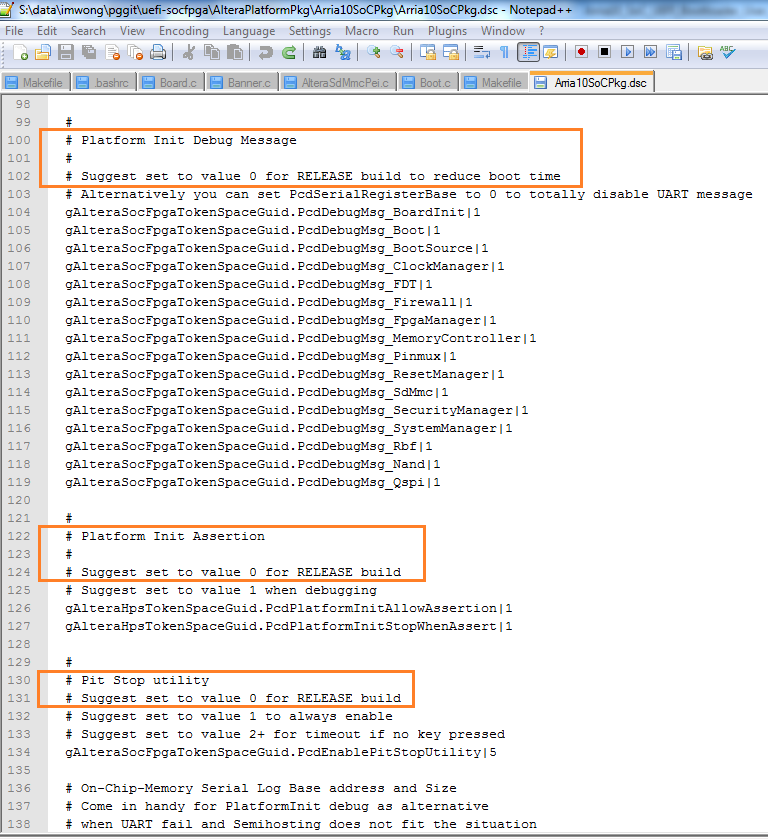Save the current file with Save icon

click(66, 52)
